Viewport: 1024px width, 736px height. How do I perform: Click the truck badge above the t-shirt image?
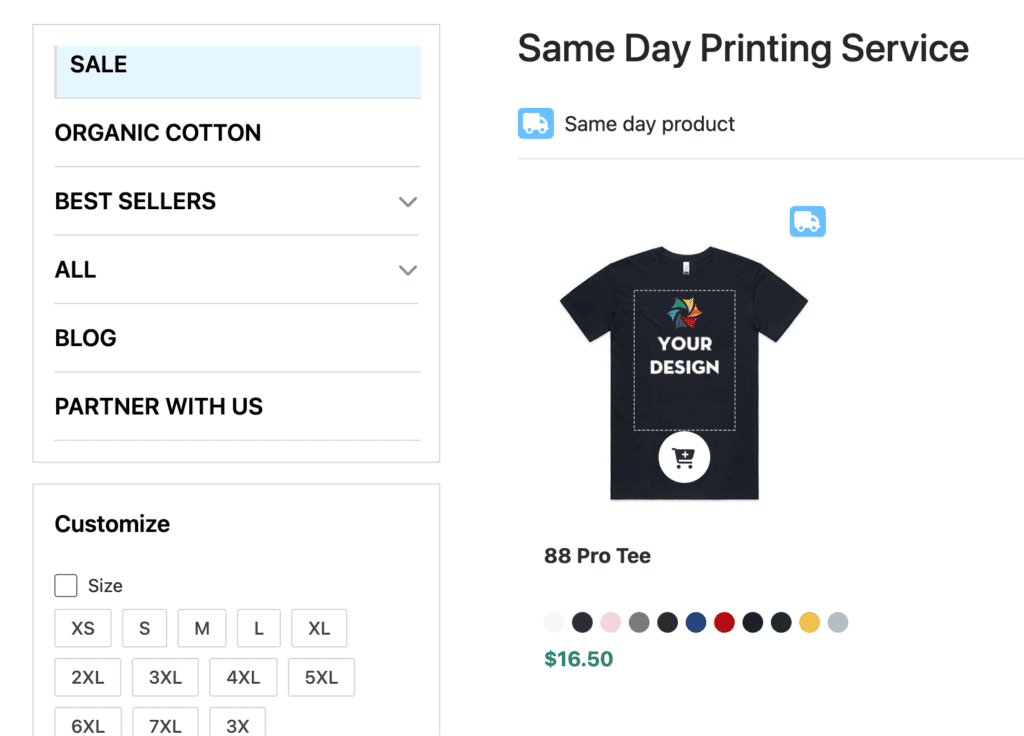point(808,221)
